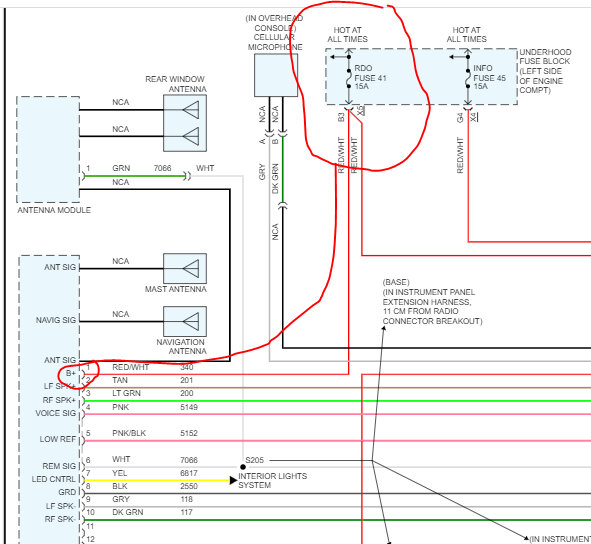Screen dimensions: 591x544
Task: Click the (BASE) instrument panel harness note
Action: point(432,302)
